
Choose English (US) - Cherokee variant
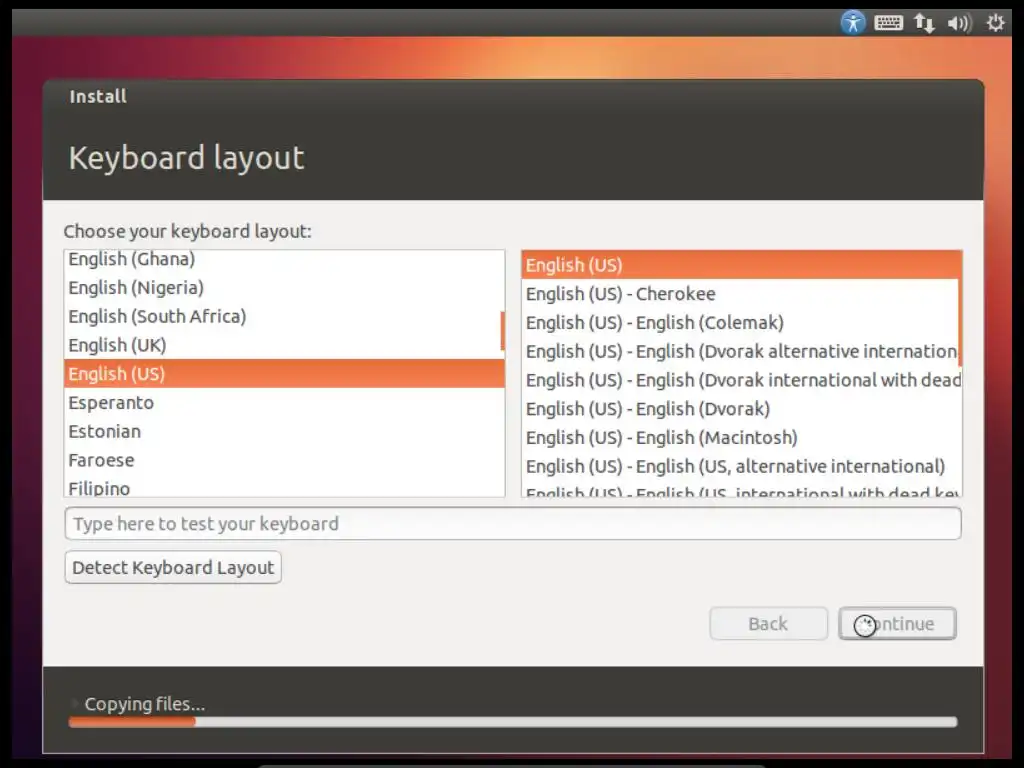point(740,294)
